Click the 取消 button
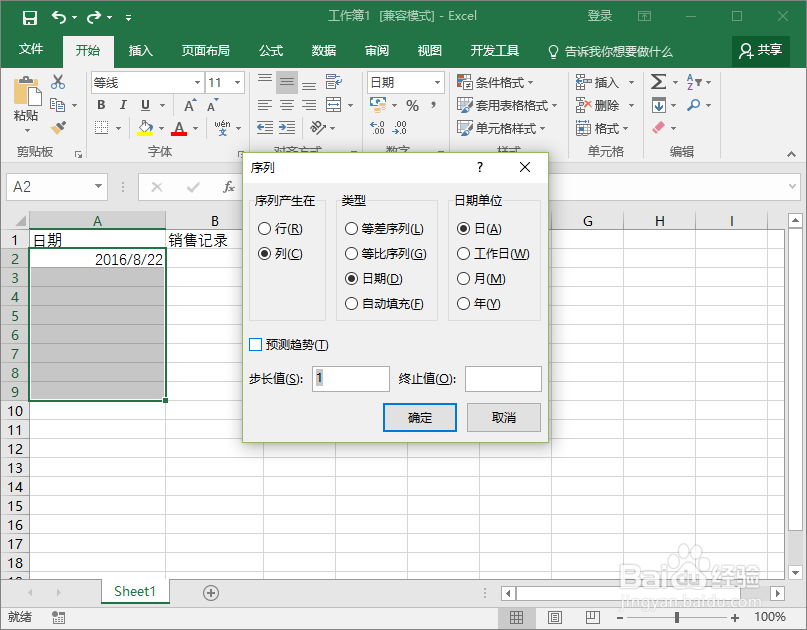Viewport: 807px width, 630px height. [x=503, y=417]
